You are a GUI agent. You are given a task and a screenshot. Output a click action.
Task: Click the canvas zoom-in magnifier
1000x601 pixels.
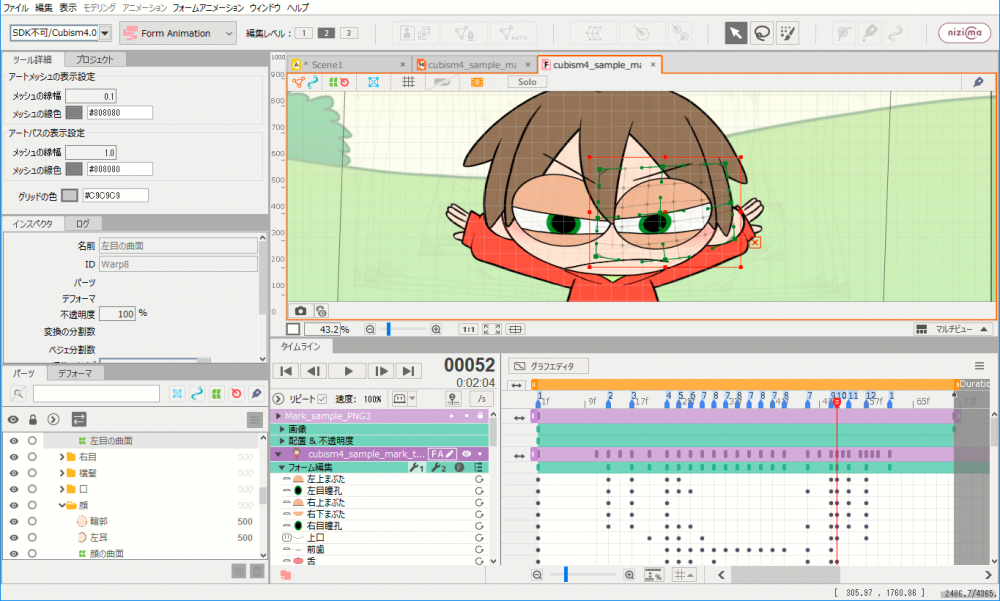pos(436,329)
